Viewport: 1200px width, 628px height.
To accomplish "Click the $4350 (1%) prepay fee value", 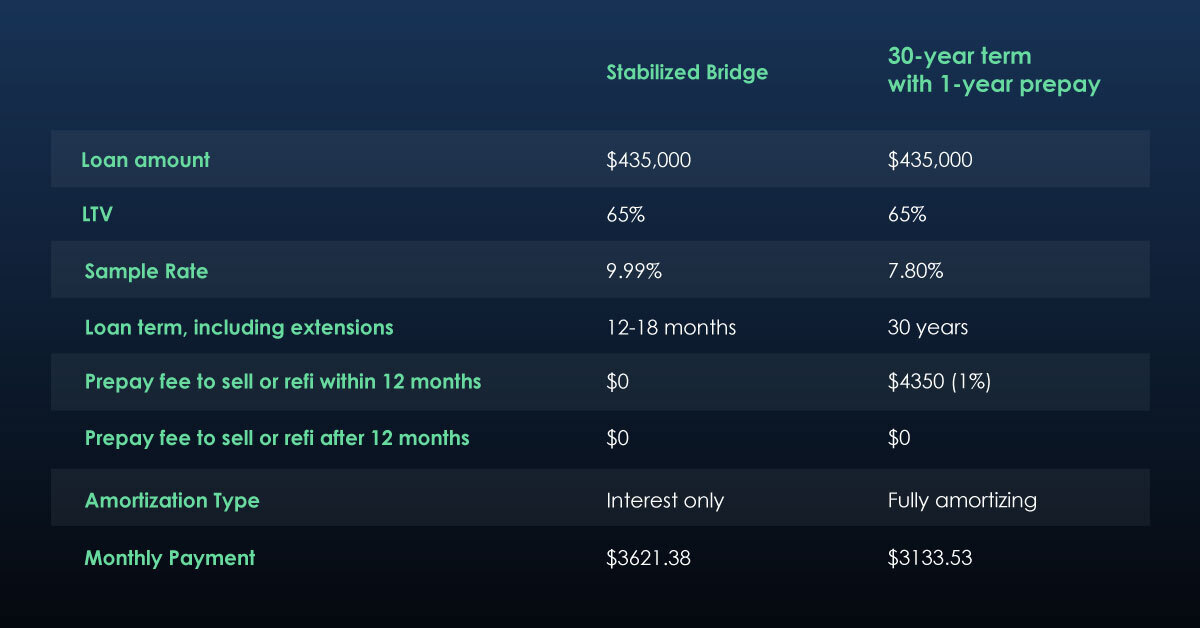I will (x=939, y=382).
